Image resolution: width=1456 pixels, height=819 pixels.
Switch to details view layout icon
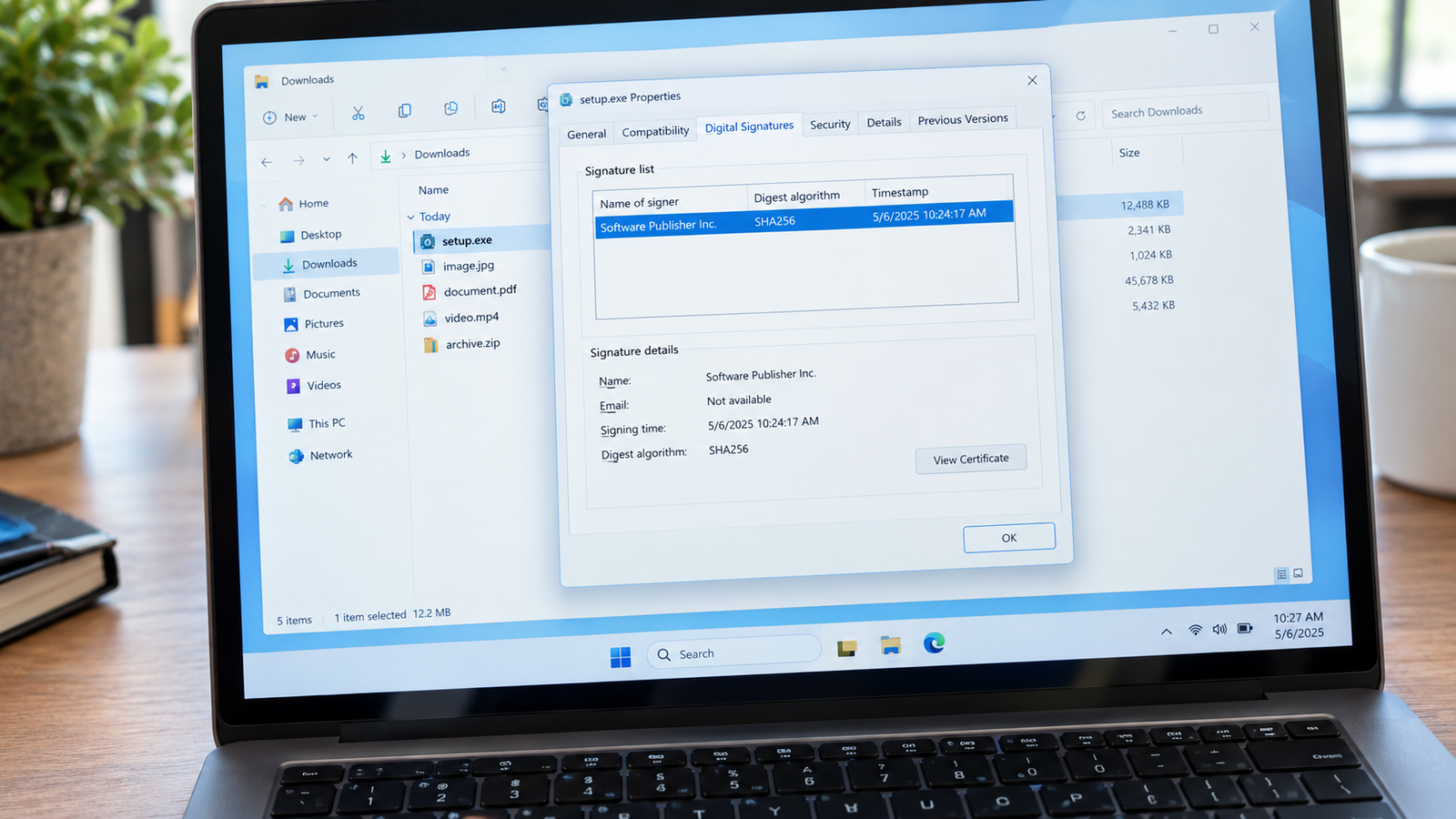pyautogui.click(x=1281, y=574)
